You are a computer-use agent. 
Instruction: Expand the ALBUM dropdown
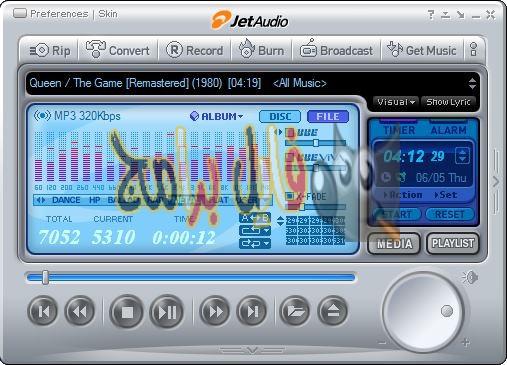point(217,116)
